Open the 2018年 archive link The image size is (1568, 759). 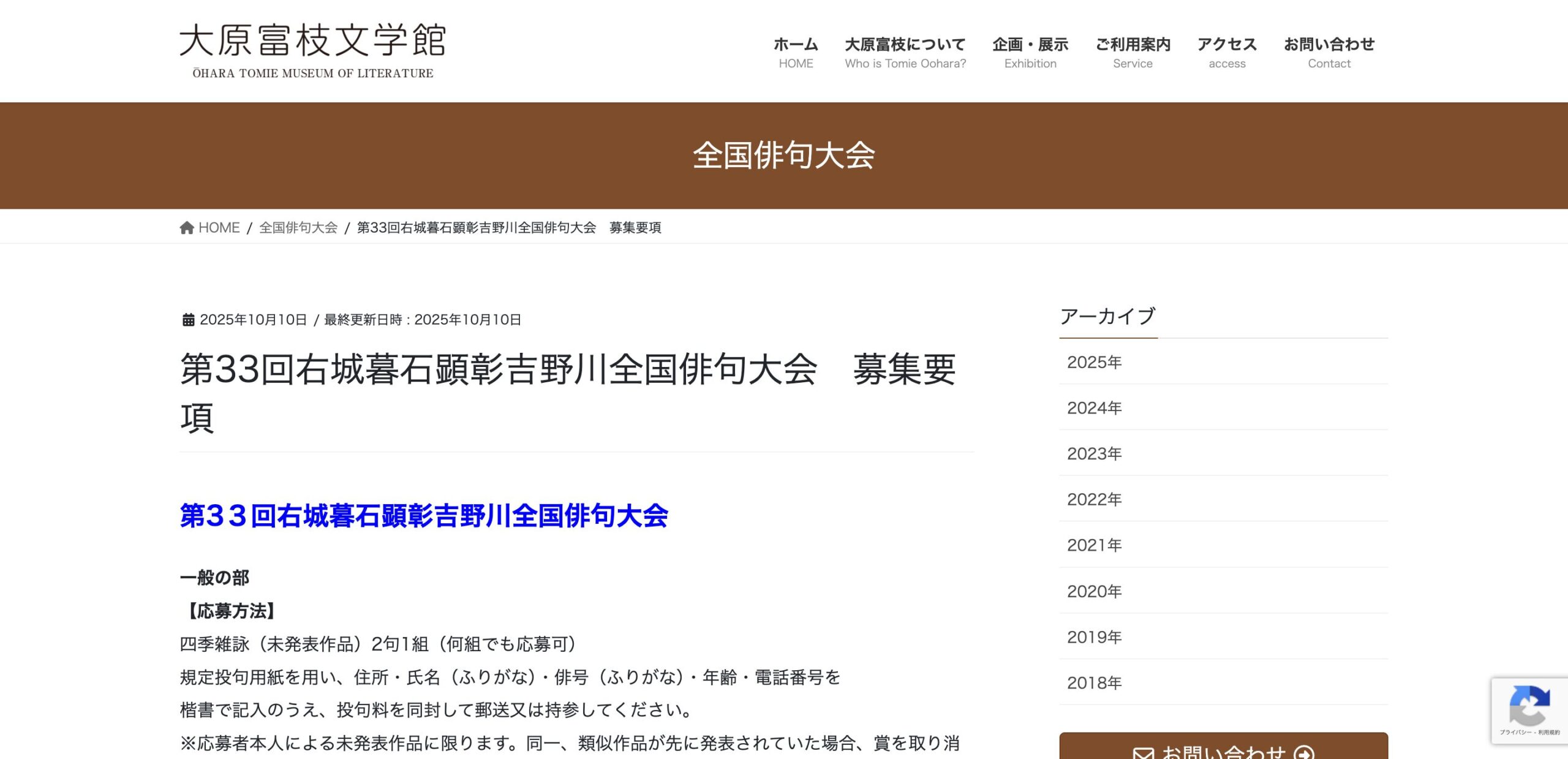(1094, 682)
